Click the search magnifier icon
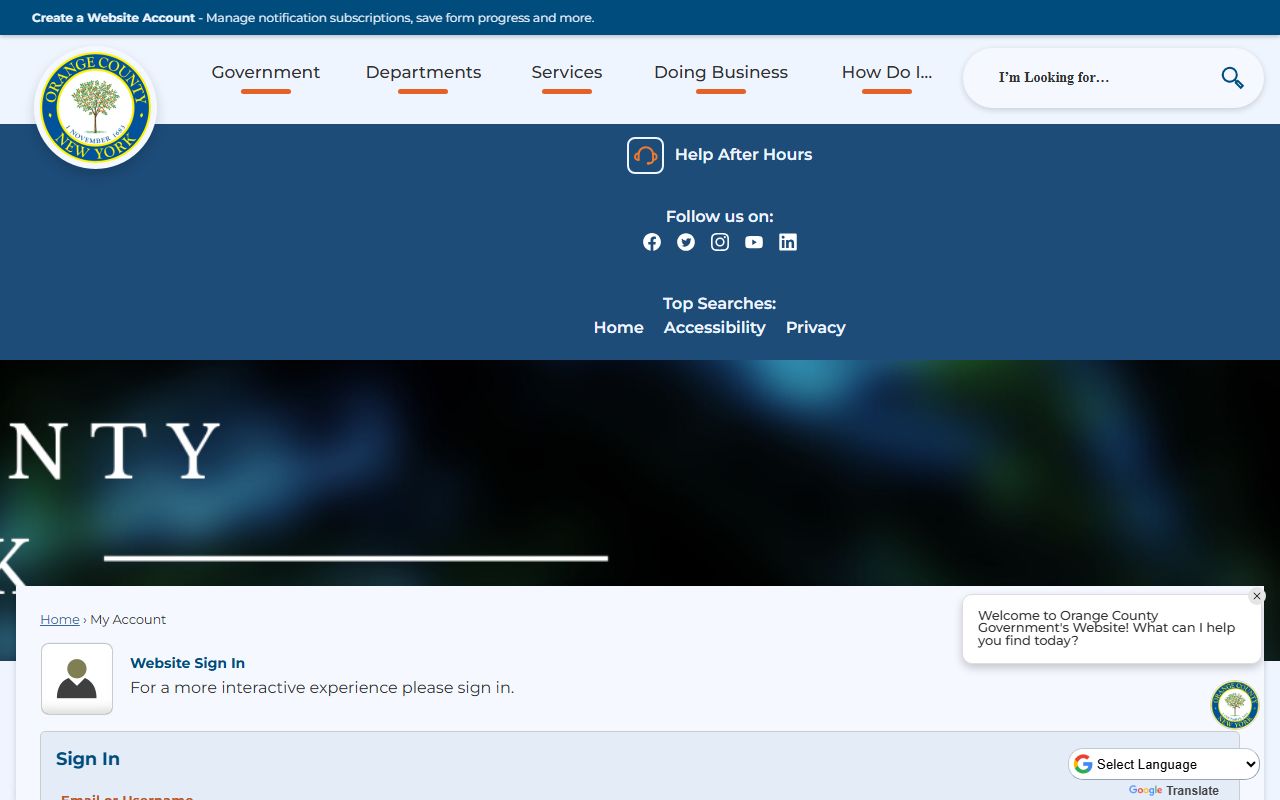The image size is (1280, 800). pyautogui.click(x=1232, y=77)
